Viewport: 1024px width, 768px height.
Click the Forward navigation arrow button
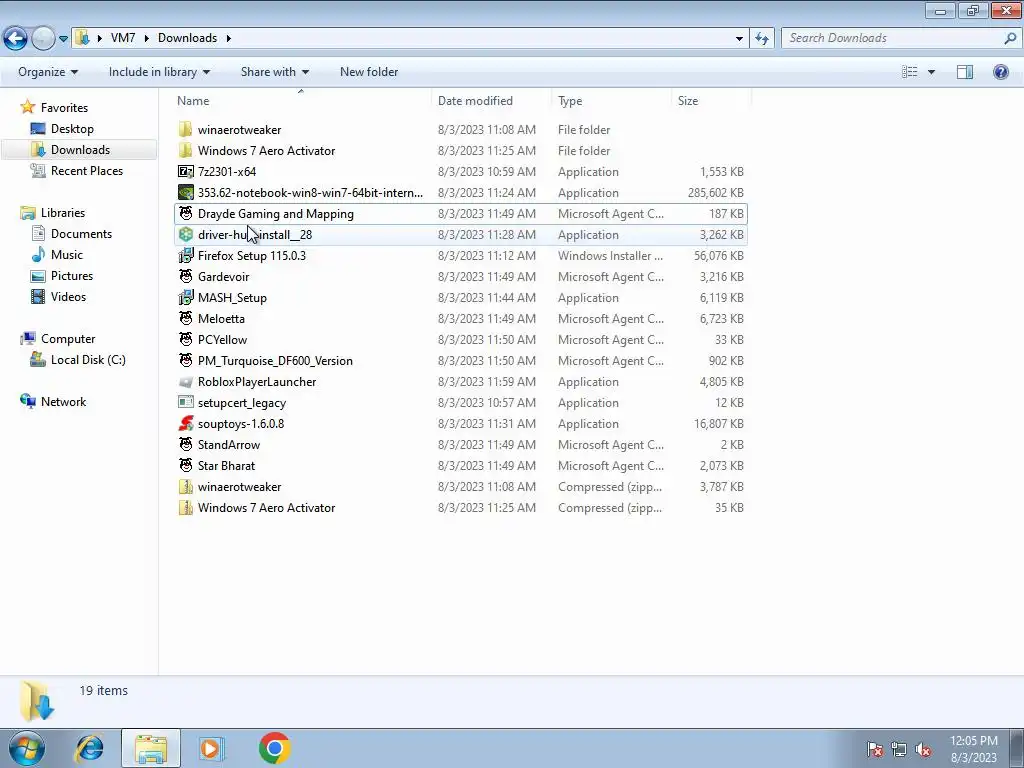pyautogui.click(x=43, y=38)
